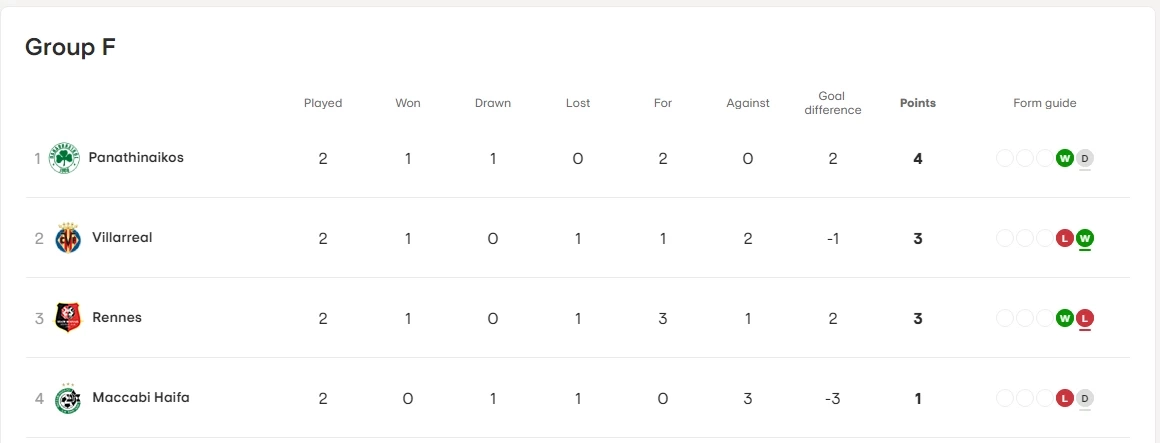This screenshot has height=443, width=1160.
Task: Click the Villarreal club crest
Action: 68,238
